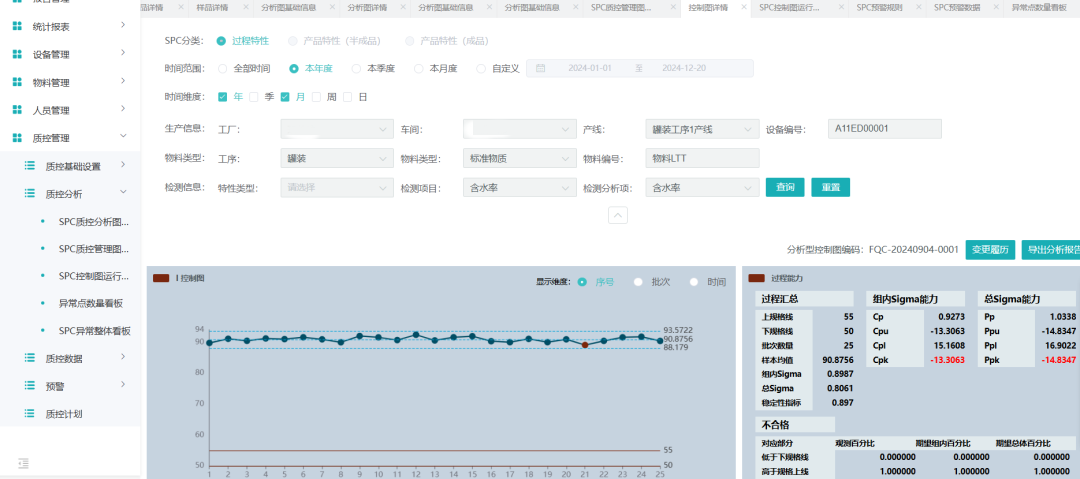Click the 物料编号 input field
The image size is (1080, 479).
pos(702,158)
